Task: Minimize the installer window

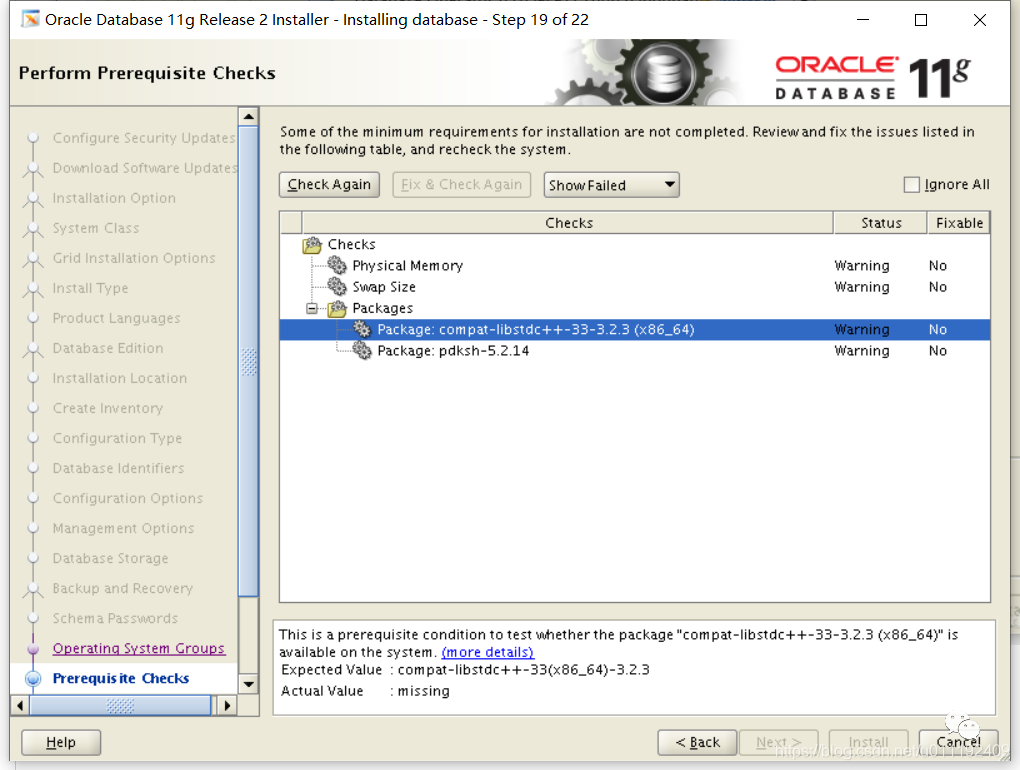Action: 863,20
